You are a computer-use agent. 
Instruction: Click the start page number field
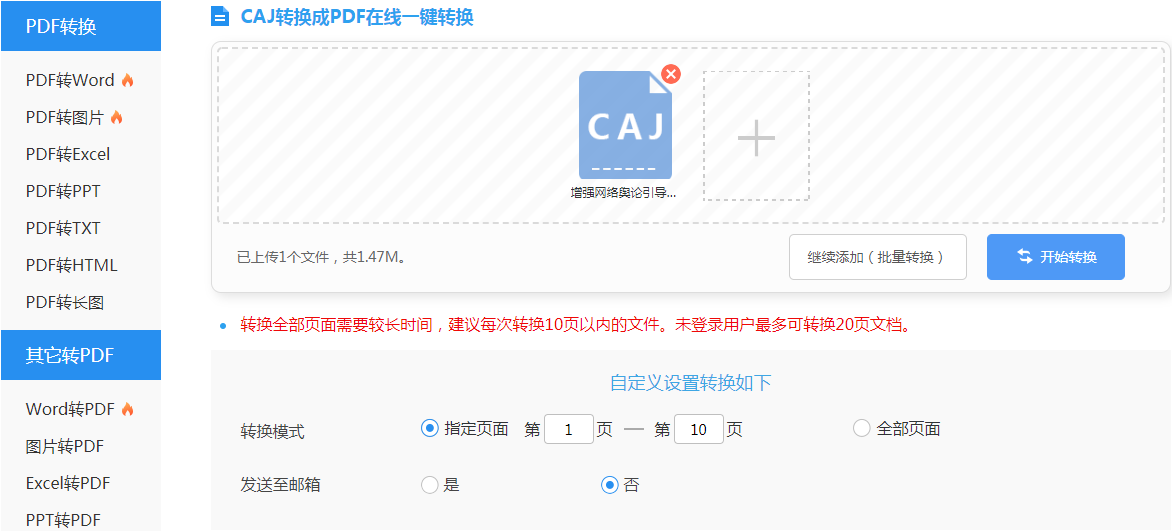pos(569,429)
